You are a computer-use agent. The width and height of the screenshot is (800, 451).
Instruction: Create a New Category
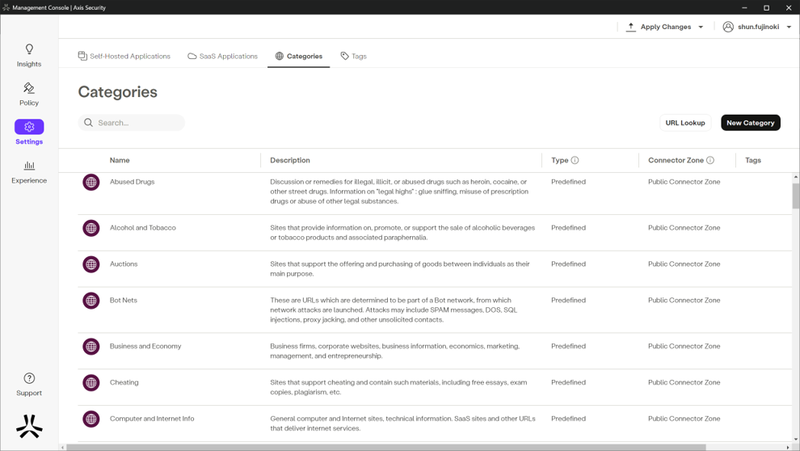(x=751, y=122)
